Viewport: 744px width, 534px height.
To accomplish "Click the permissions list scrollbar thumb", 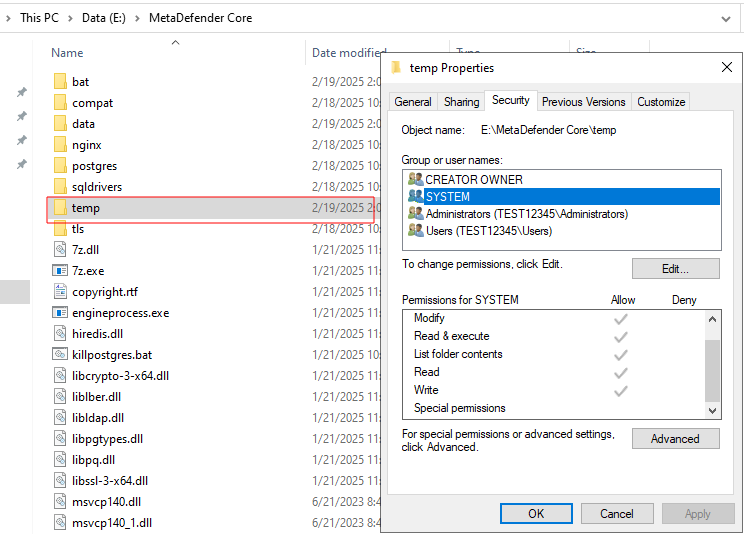I will point(712,371).
